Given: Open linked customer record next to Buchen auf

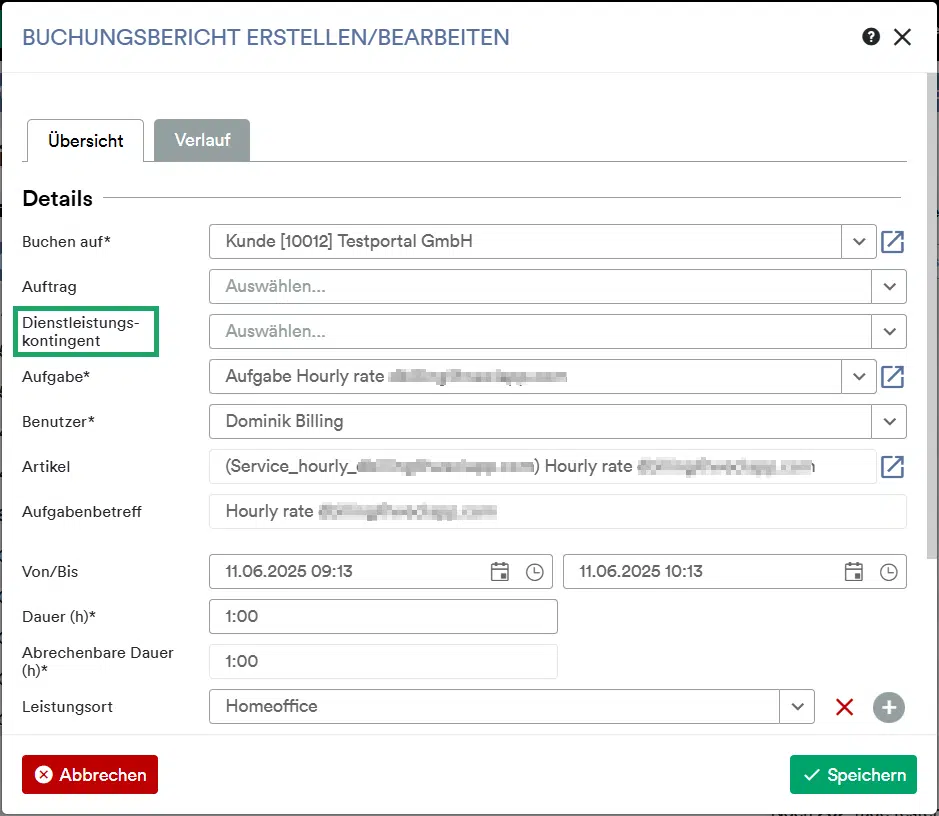Looking at the screenshot, I should 892,242.
